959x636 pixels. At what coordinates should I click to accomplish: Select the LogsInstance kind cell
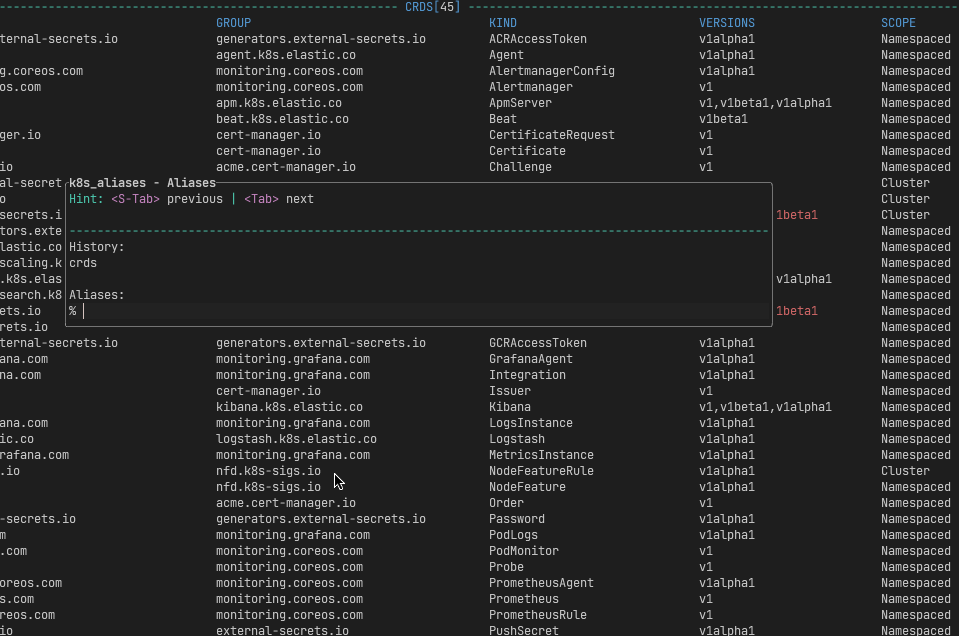click(531, 423)
